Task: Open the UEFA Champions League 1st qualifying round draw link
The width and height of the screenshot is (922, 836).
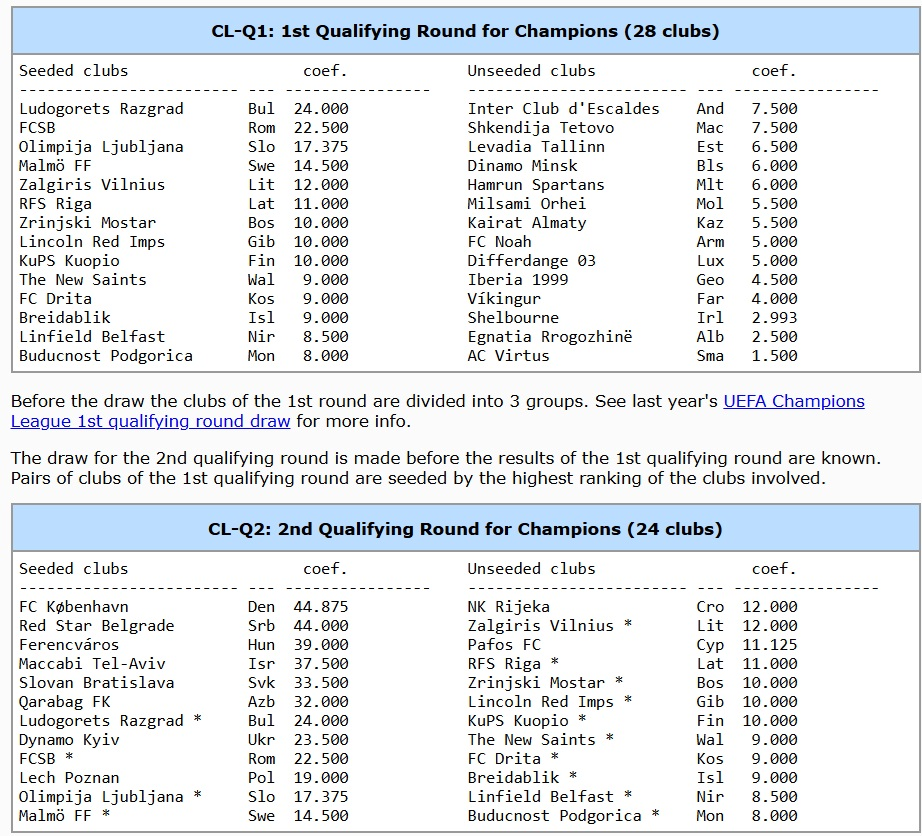Action: (x=793, y=401)
